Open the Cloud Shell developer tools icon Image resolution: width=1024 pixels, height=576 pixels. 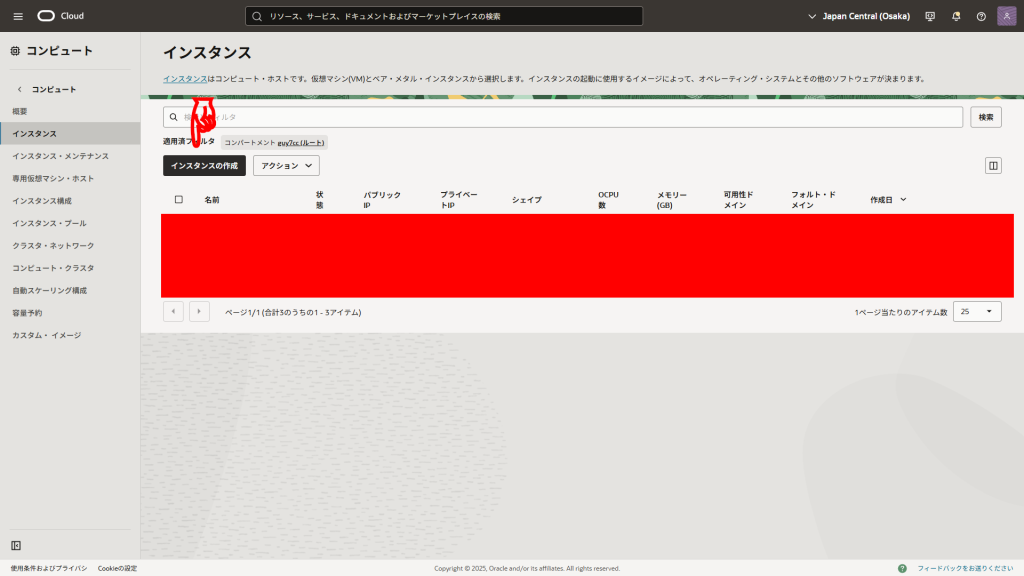coord(930,16)
